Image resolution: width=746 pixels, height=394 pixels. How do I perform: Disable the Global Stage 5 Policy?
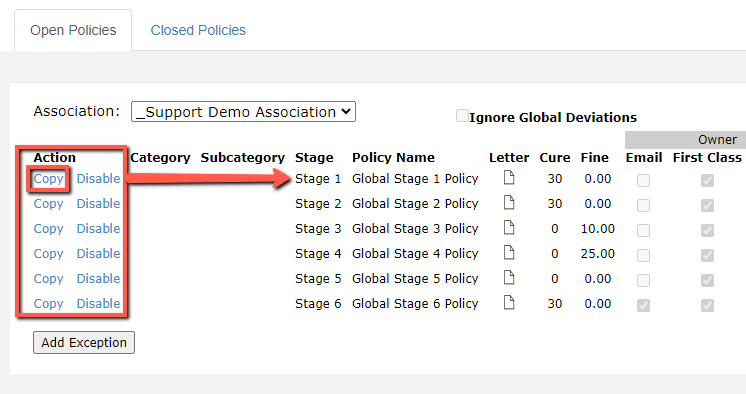[98, 278]
